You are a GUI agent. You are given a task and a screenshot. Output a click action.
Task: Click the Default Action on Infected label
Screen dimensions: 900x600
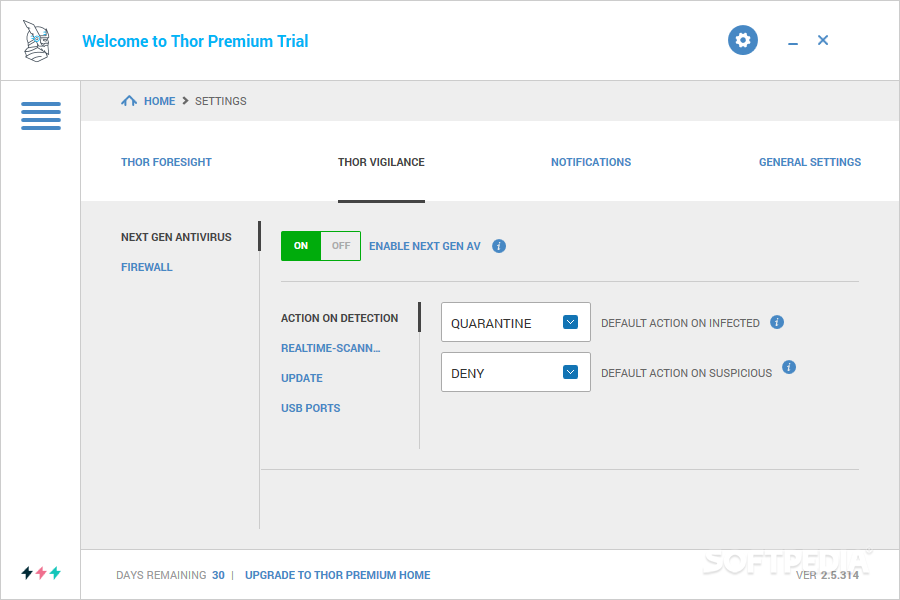click(x=680, y=323)
